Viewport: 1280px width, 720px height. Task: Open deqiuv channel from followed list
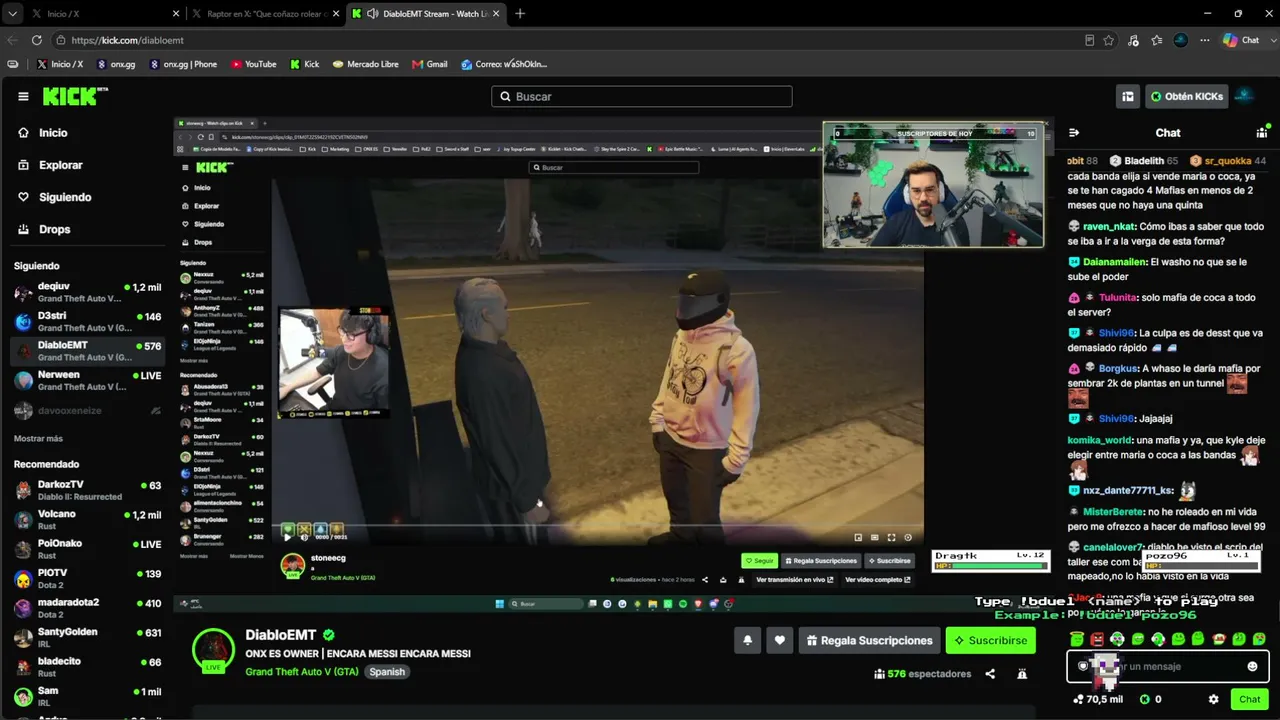point(88,292)
